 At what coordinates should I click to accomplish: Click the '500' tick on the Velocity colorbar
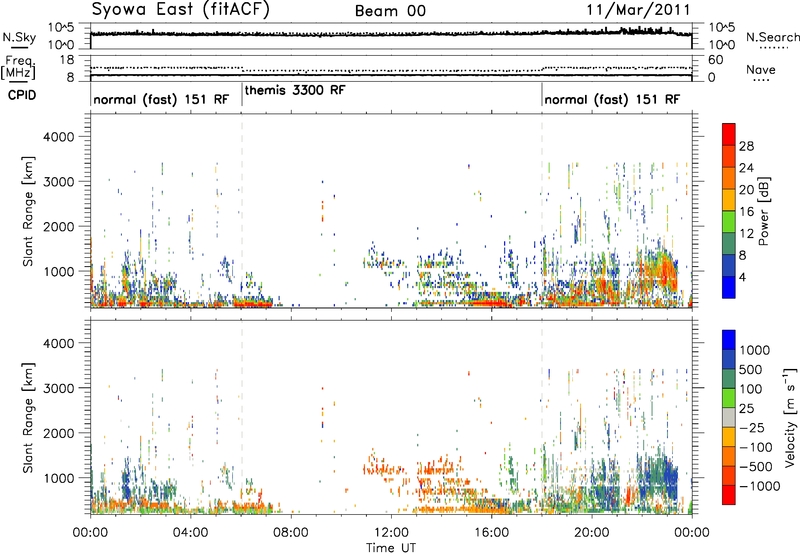point(751,370)
